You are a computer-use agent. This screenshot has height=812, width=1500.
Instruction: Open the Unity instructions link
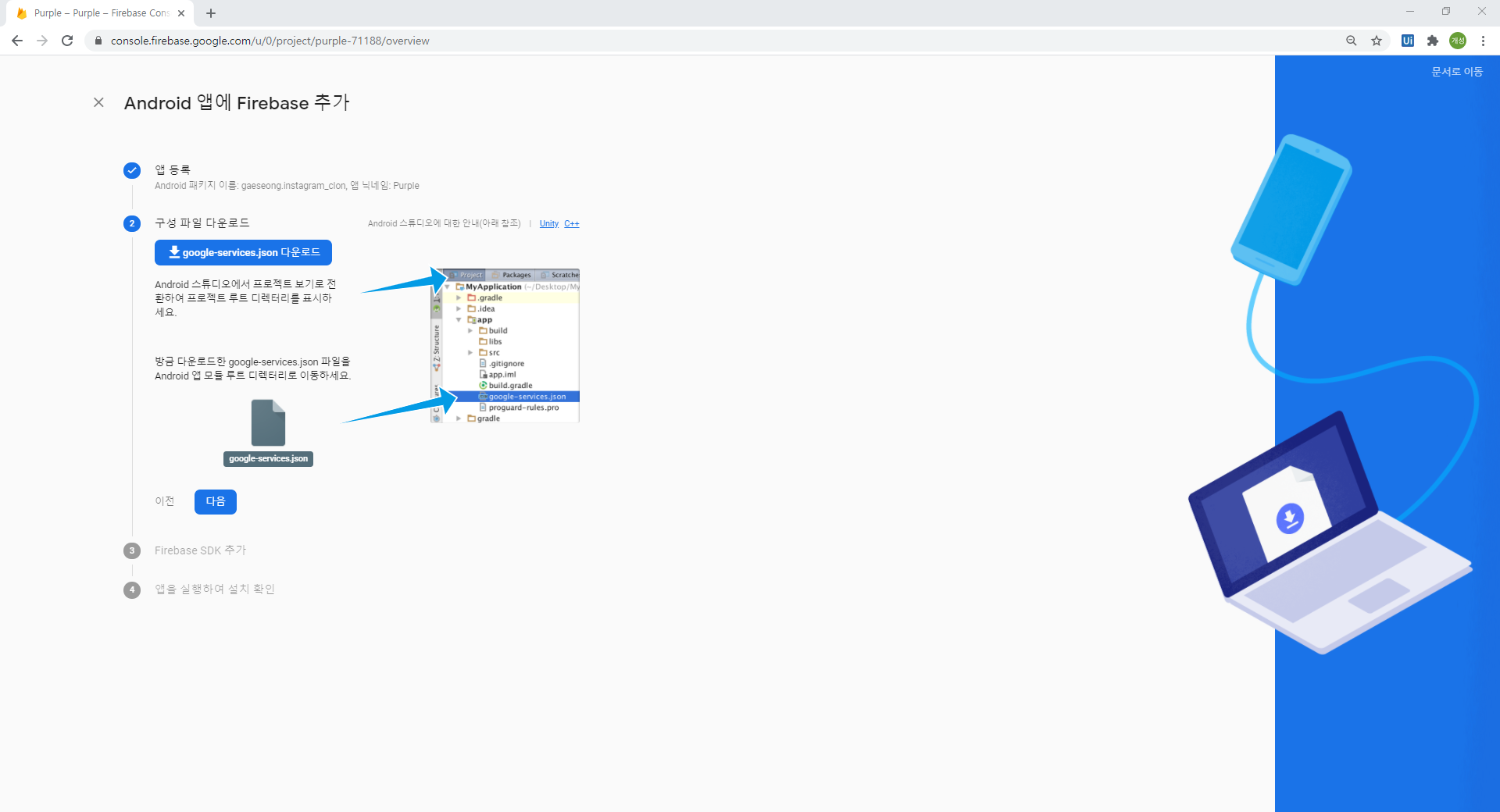(549, 224)
